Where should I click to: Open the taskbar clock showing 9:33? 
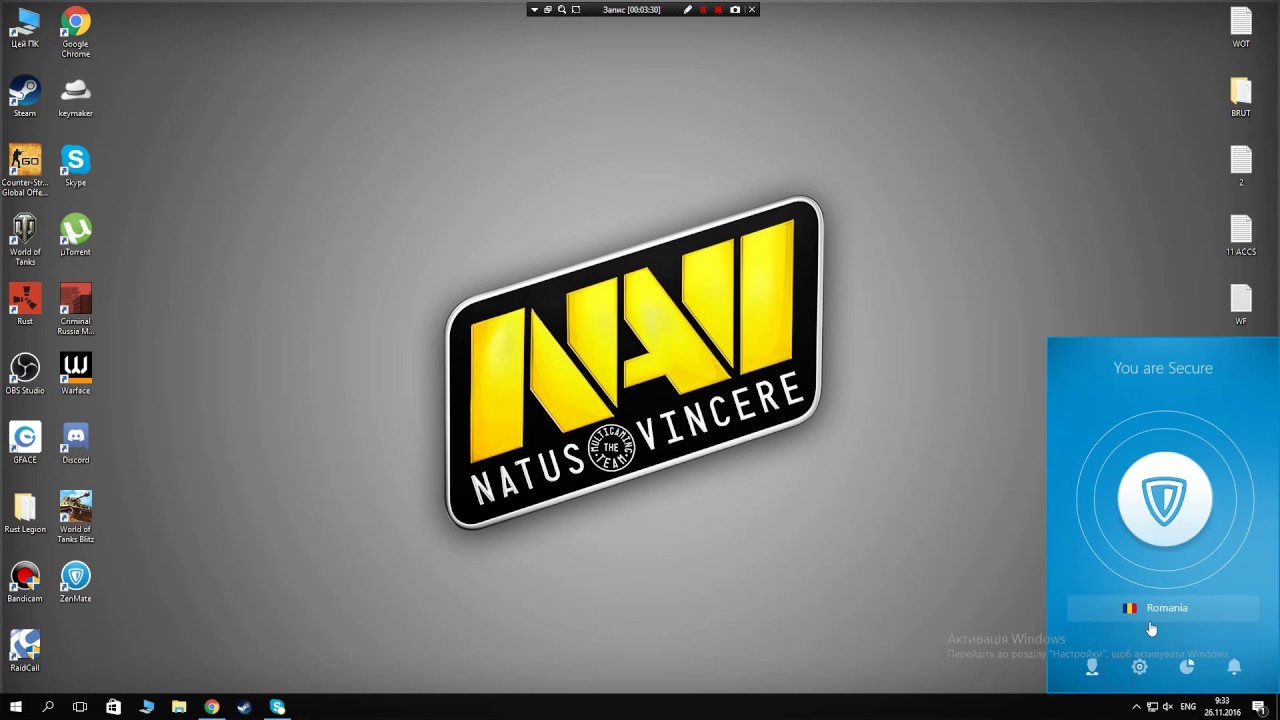(1222, 707)
